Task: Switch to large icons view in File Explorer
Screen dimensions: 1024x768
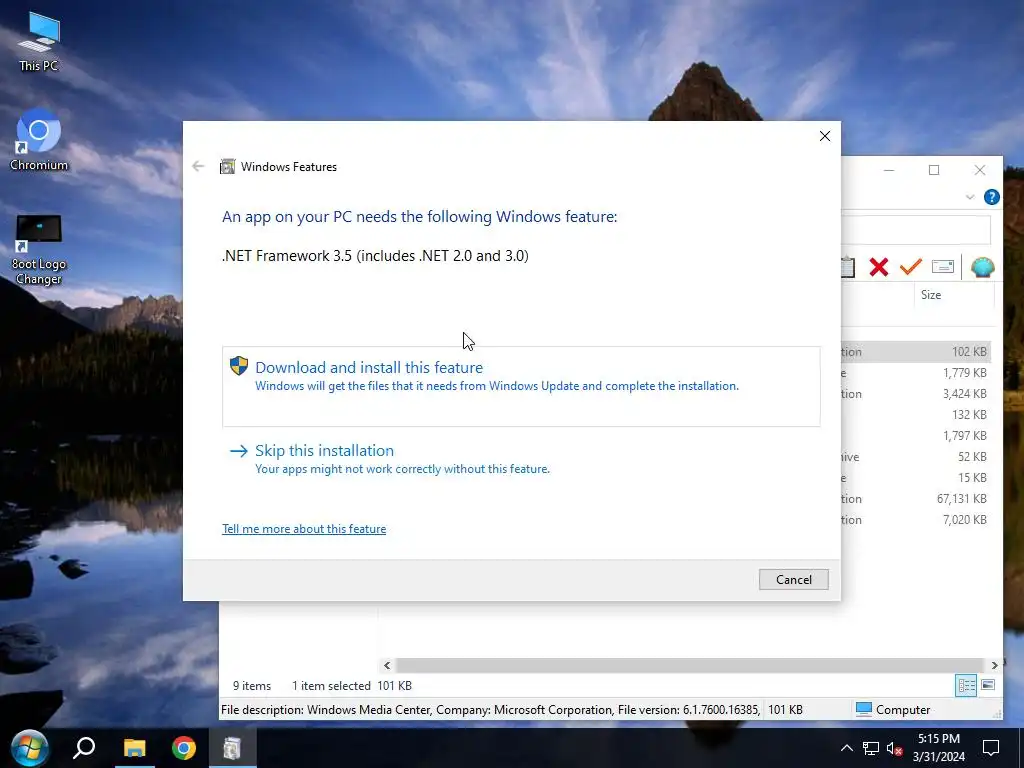Action: 988,685
